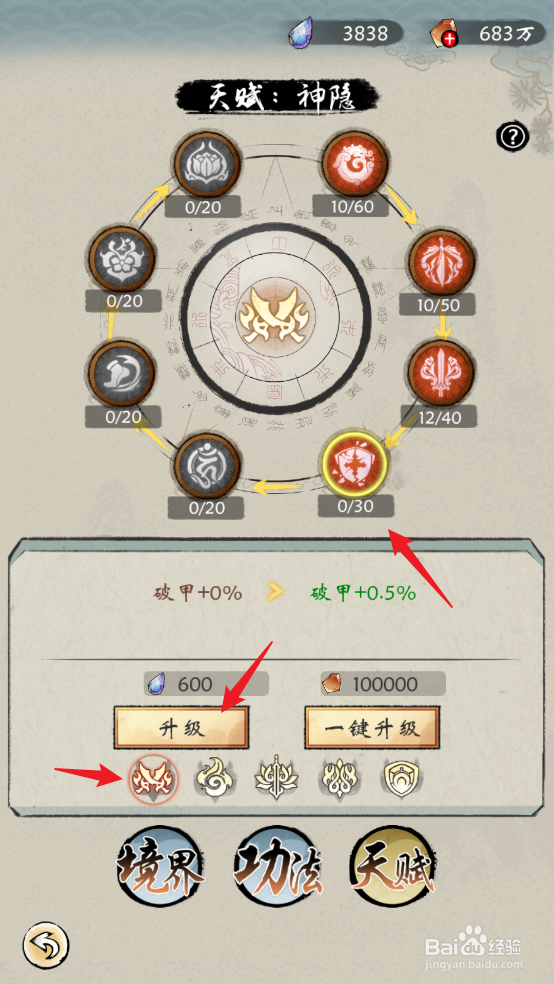Viewport: 554px width, 984px height.
Task: Click the 升级 upgrade button
Action: [181, 728]
